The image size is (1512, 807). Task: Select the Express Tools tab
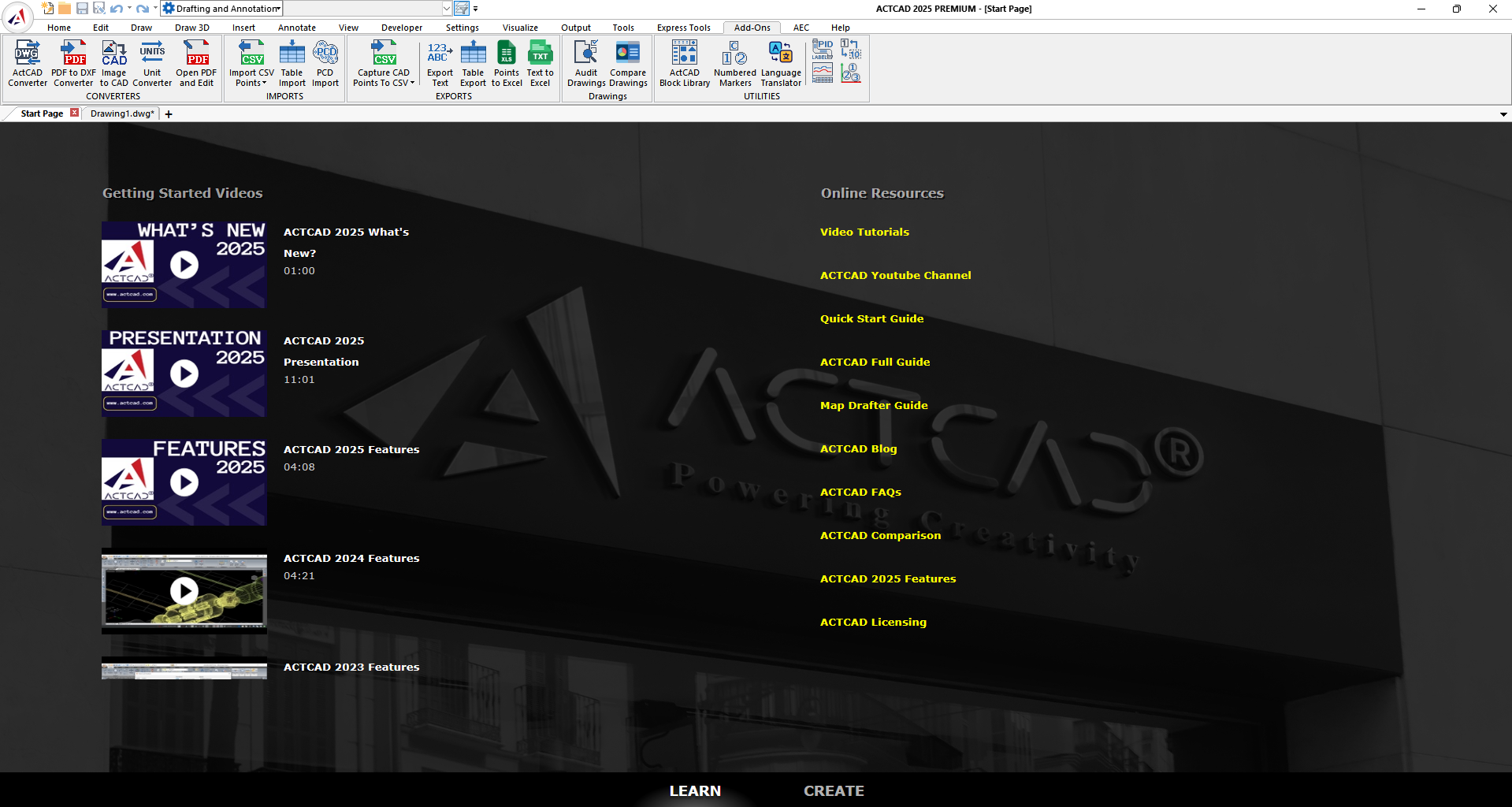pyautogui.click(x=684, y=28)
